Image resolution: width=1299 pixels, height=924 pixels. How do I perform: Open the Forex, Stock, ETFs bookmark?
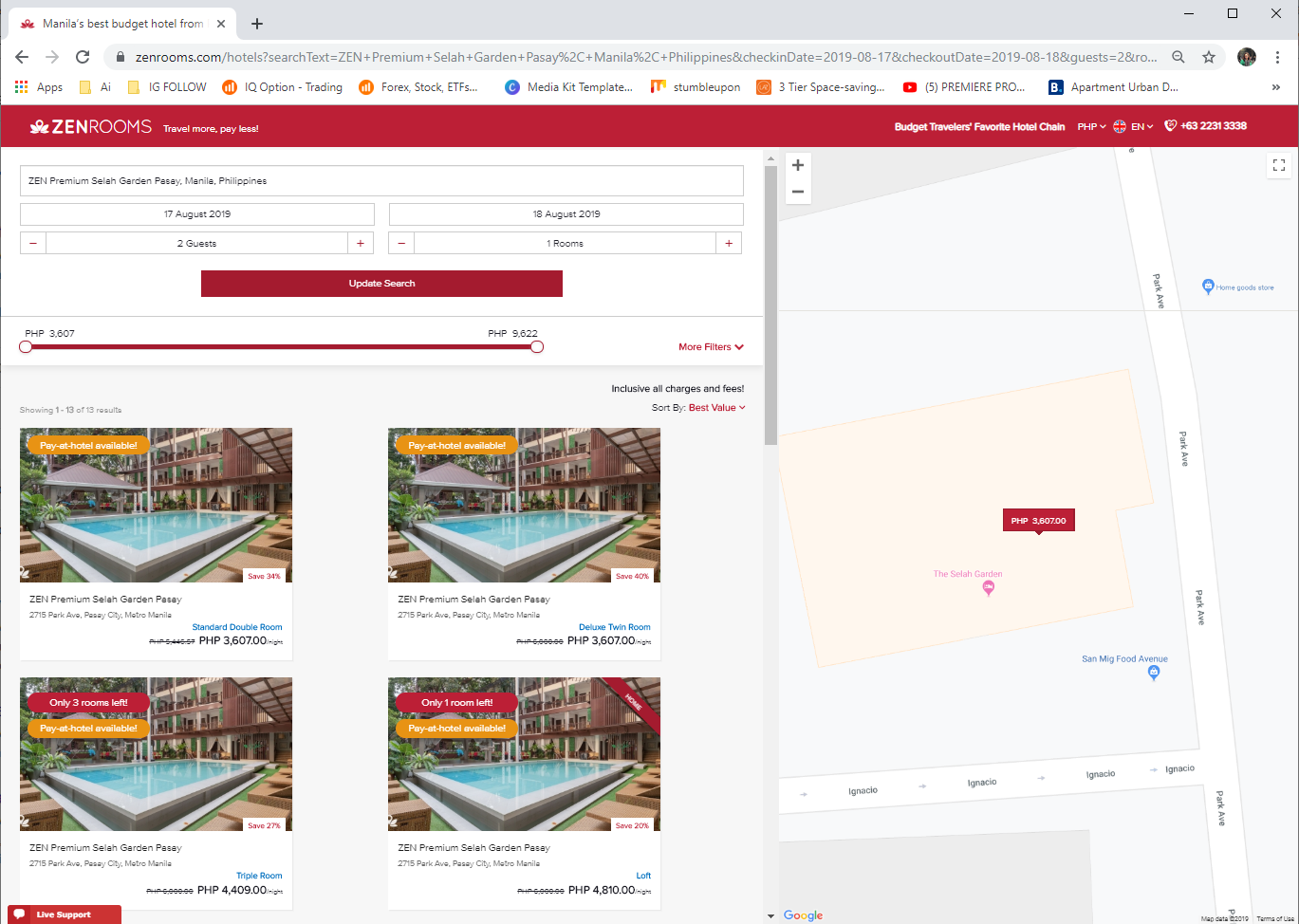[x=418, y=87]
